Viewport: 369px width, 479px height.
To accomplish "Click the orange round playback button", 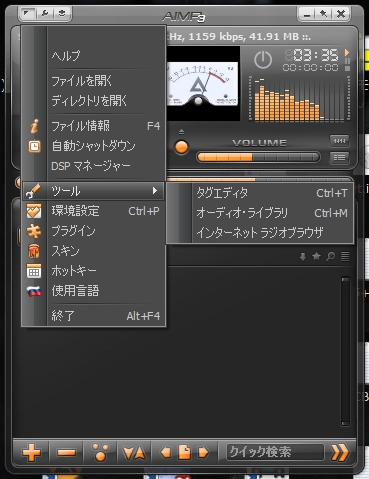I will [x=182, y=147].
